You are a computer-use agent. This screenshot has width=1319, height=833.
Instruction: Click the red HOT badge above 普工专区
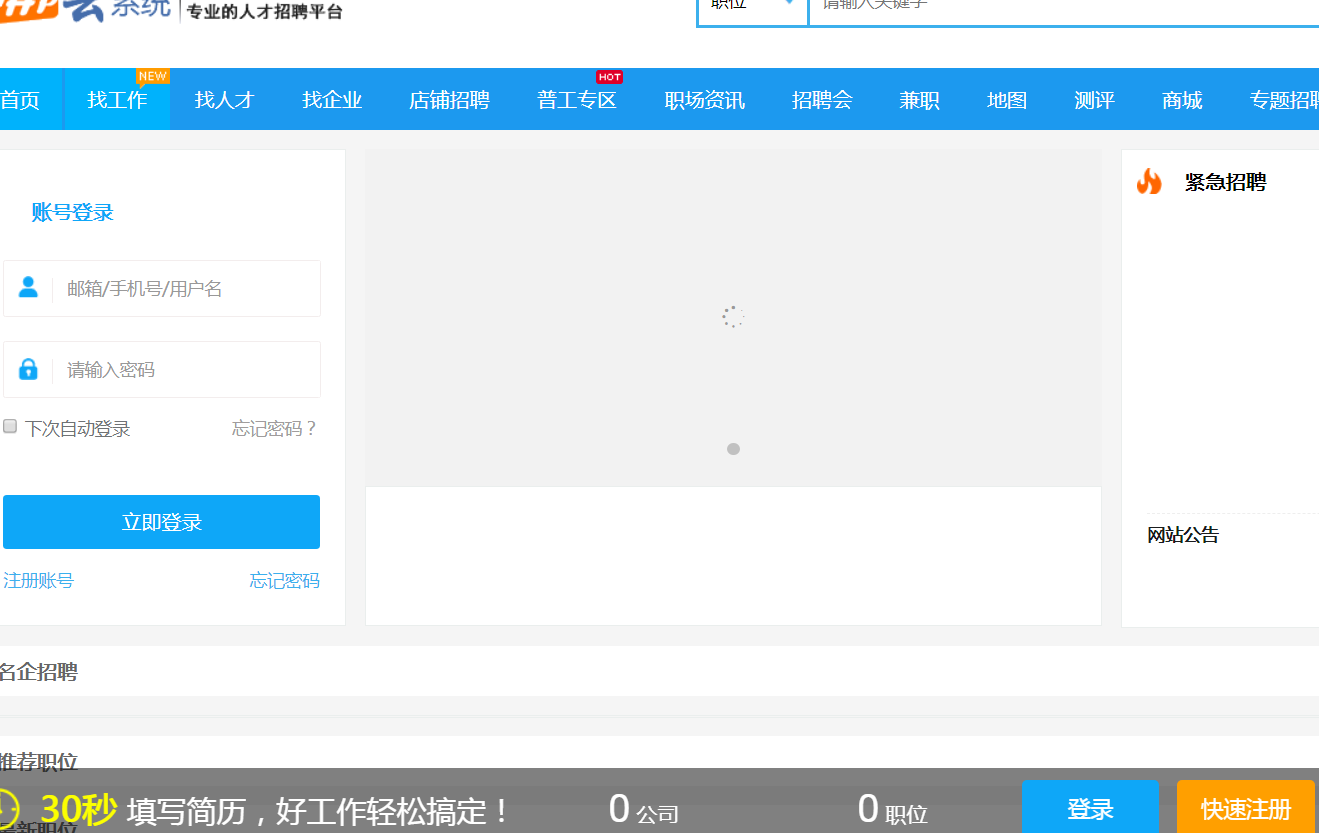click(610, 75)
